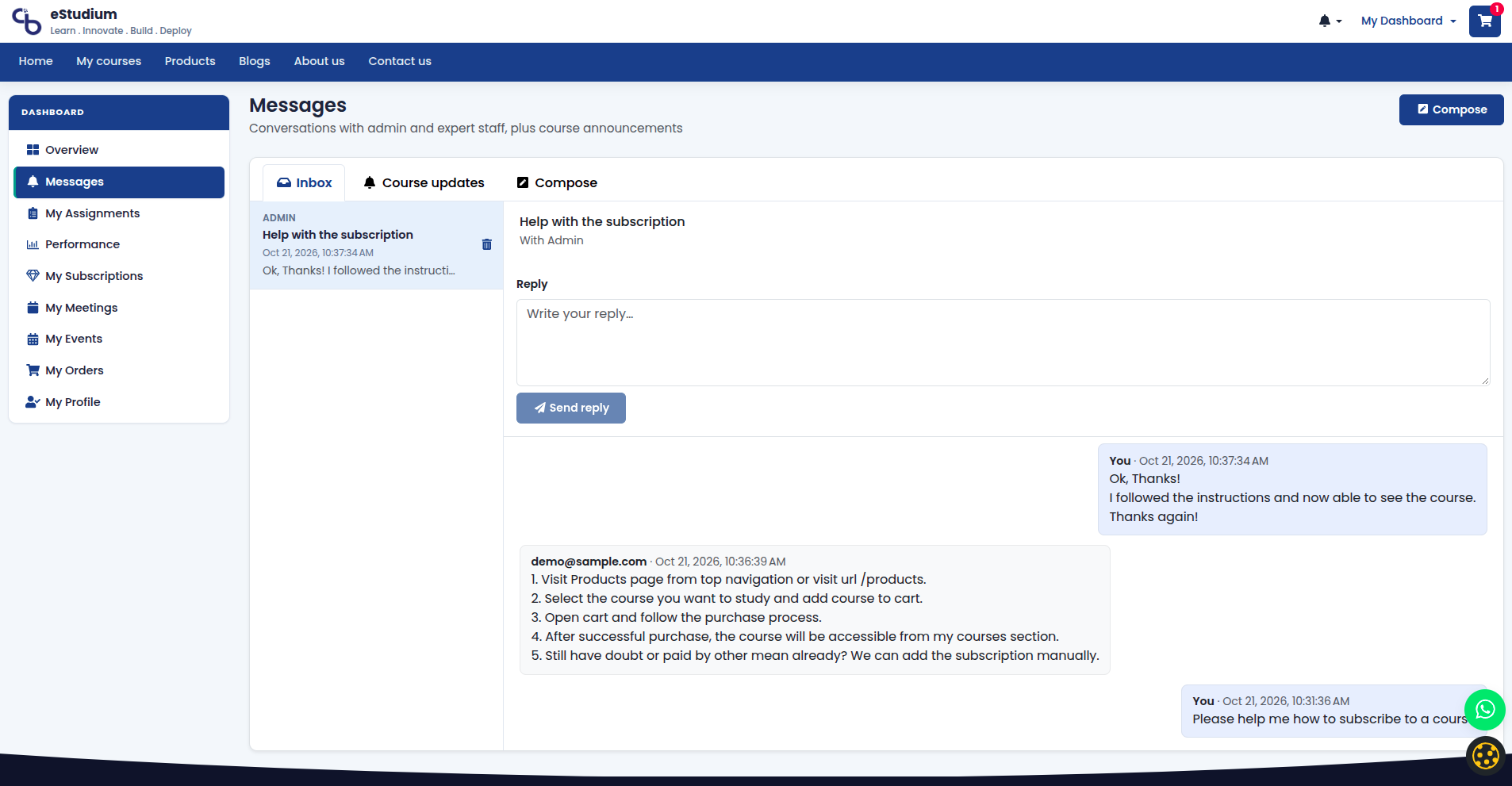Expand the My Dashboard dropdown
The image size is (1512, 786).
coord(1409,21)
